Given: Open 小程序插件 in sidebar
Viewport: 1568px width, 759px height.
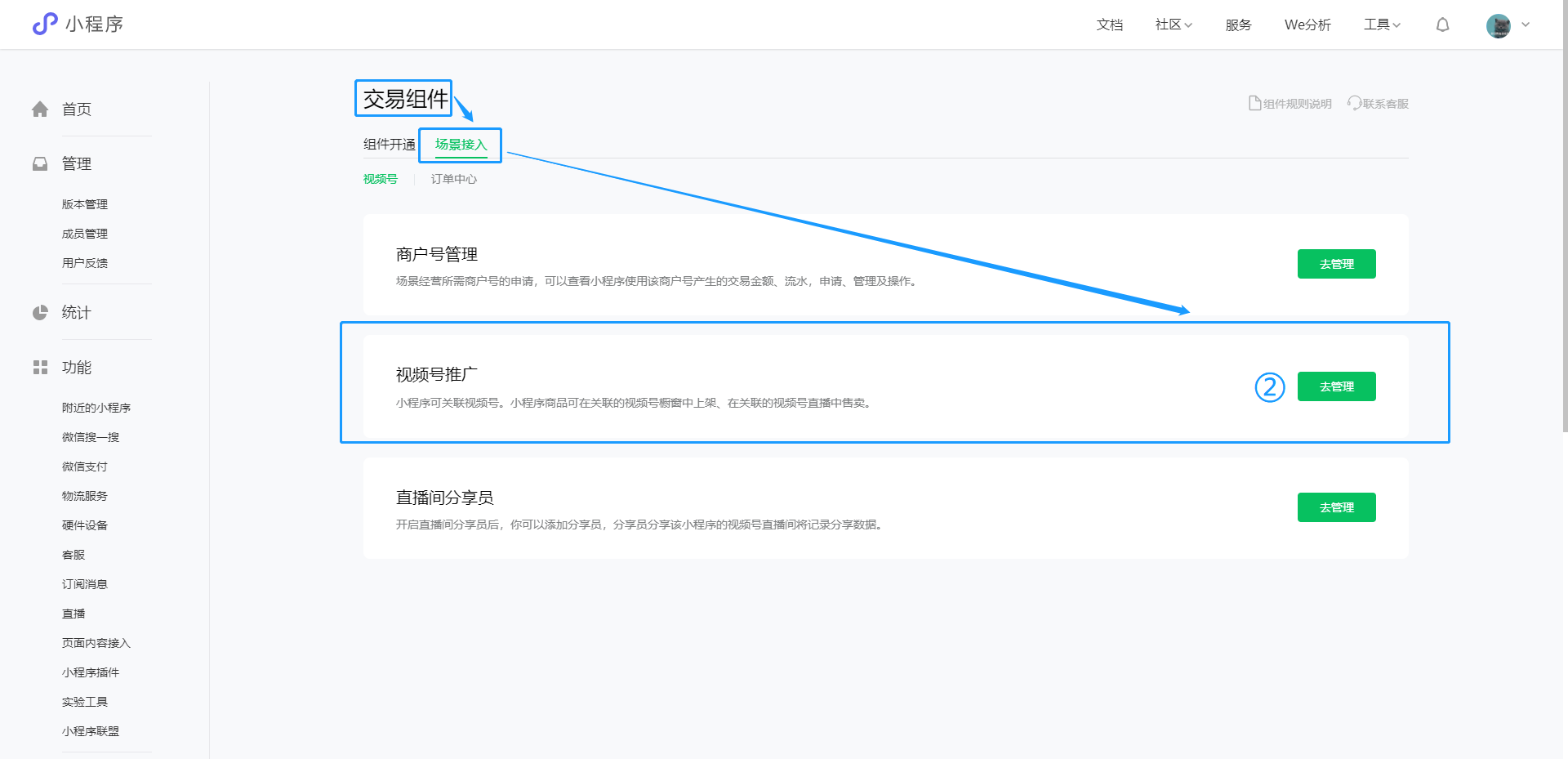Looking at the screenshot, I should [91, 672].
